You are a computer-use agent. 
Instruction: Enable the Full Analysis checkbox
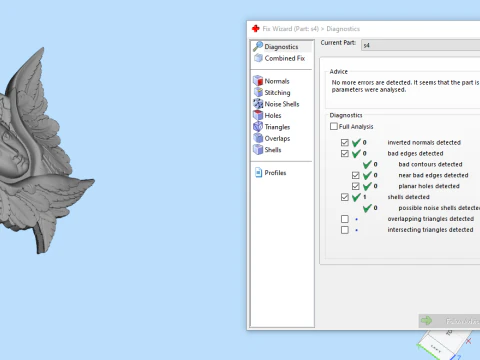[x=334, y=126]
